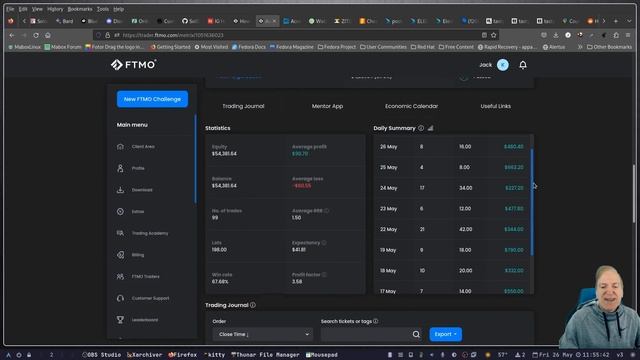Open Firefox hamburger menu

click(x=628, y=35)
